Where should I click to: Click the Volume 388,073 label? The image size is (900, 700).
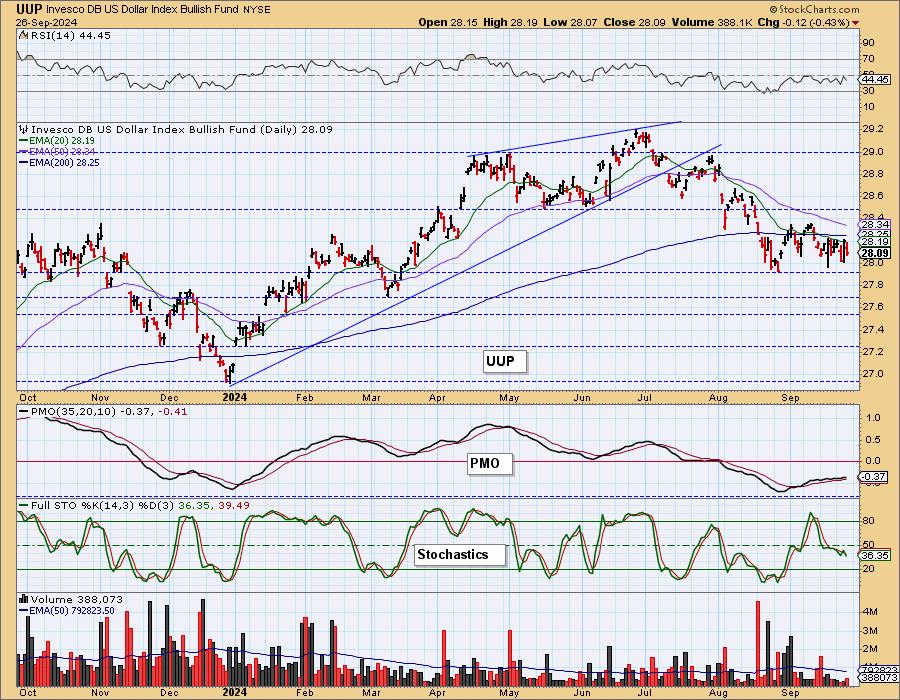pyautogui.click(x=77, y=600)
